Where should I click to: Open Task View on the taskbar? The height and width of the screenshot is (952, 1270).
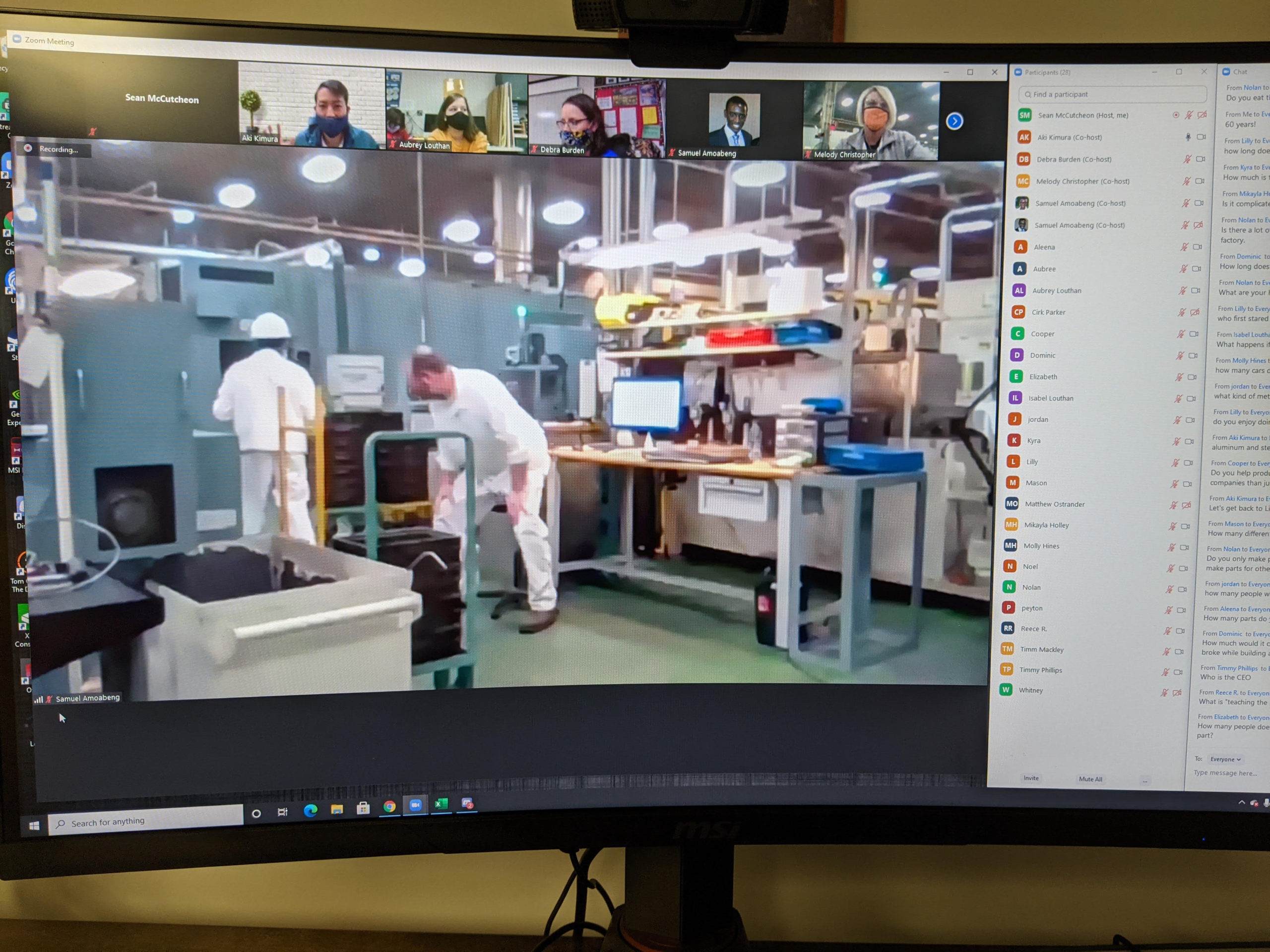pyautogui.click(x=282, y=811)
